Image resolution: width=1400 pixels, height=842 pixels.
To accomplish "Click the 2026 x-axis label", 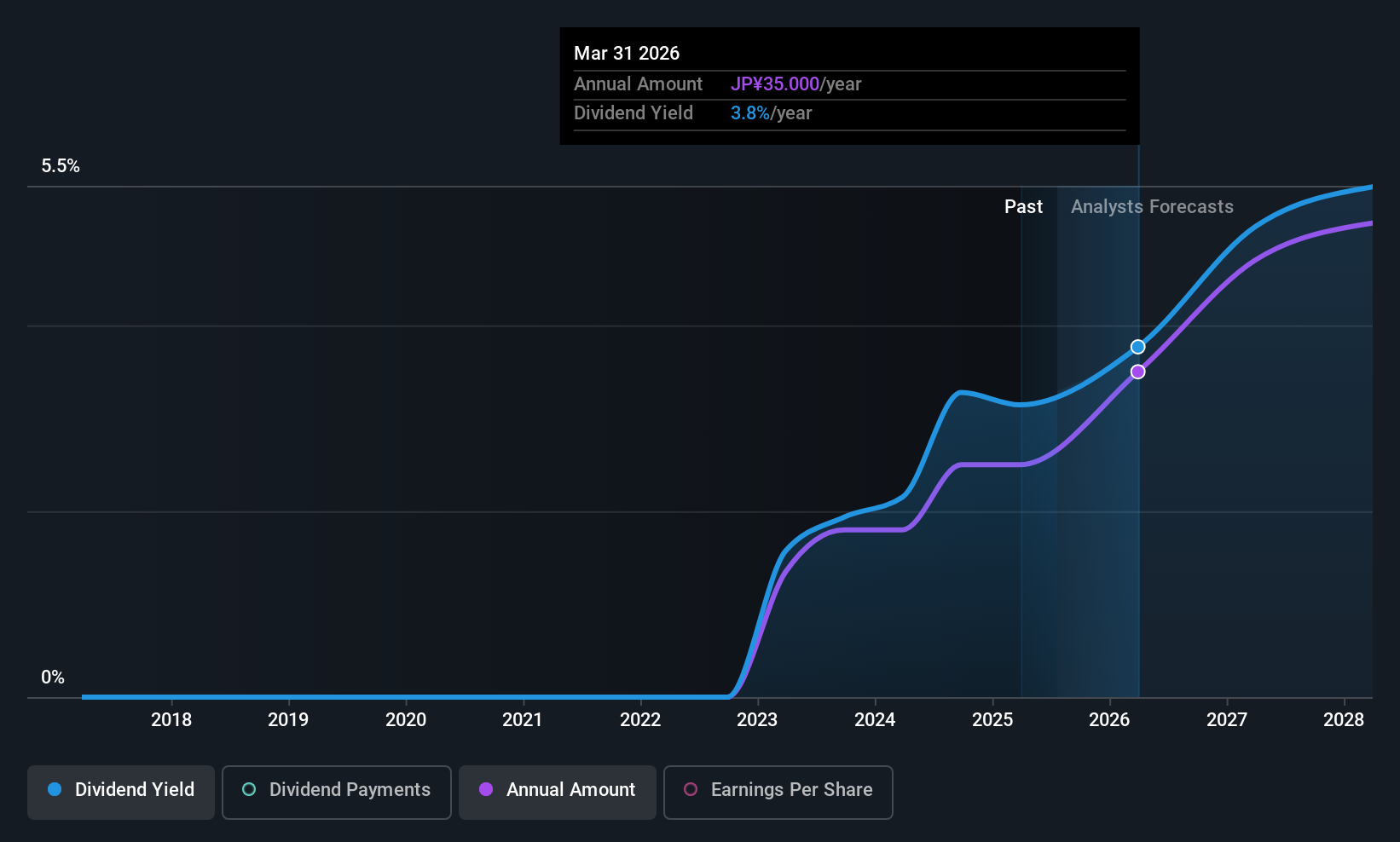I will [1109, 719].
